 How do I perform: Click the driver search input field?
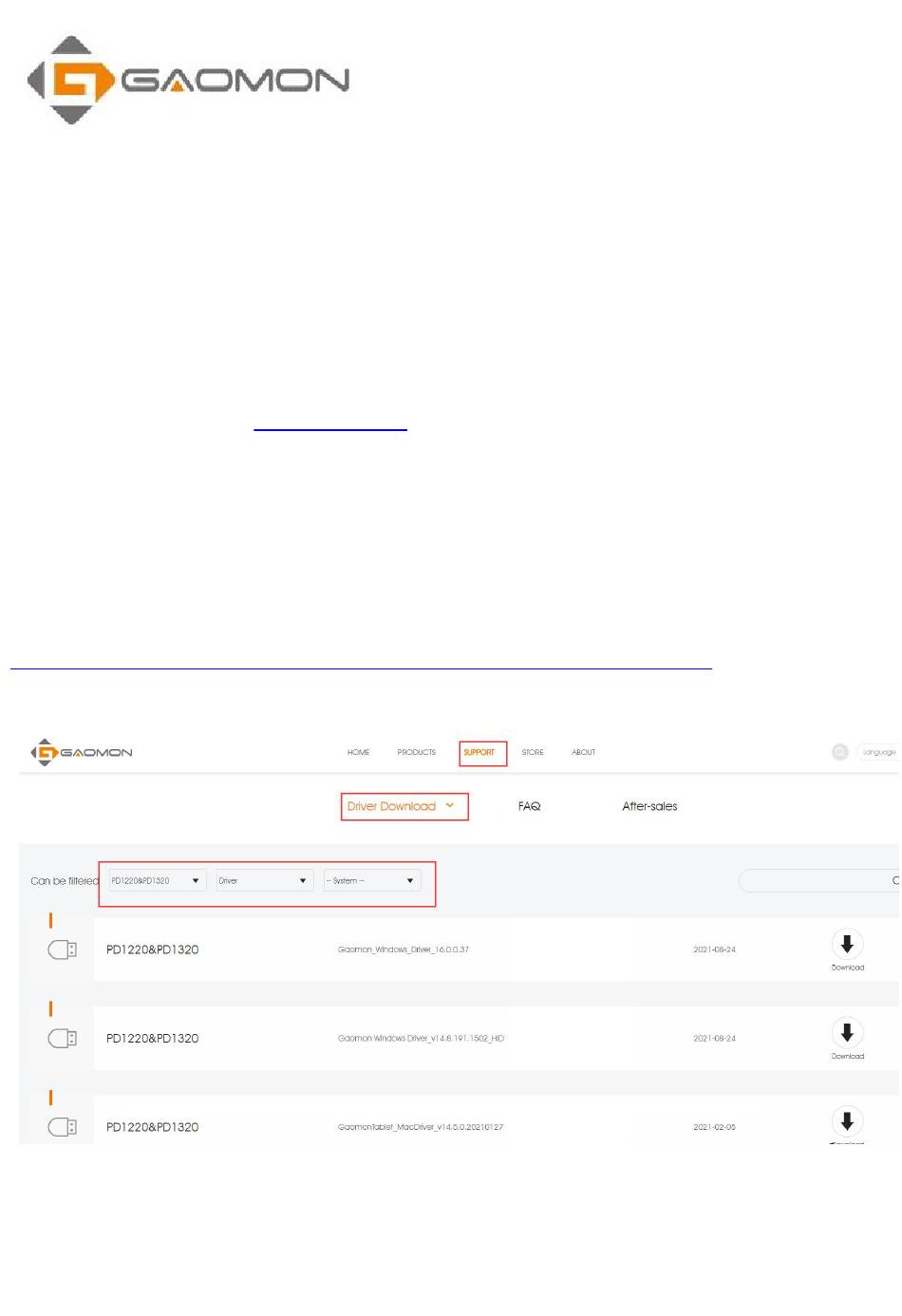pyautogui.click(x=818, y=881)
